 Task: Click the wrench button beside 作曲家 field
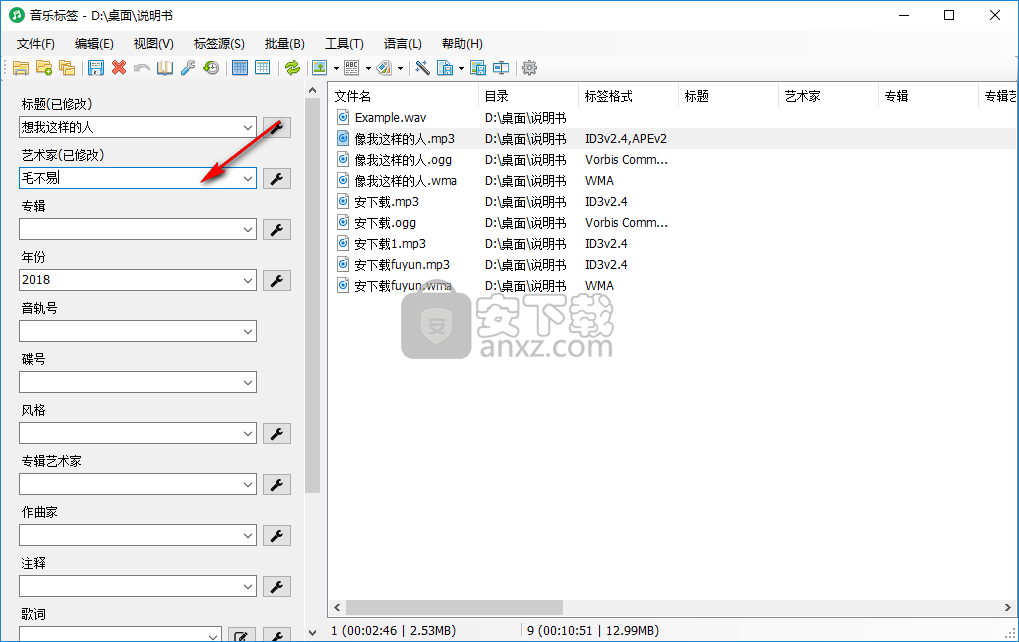277,535
